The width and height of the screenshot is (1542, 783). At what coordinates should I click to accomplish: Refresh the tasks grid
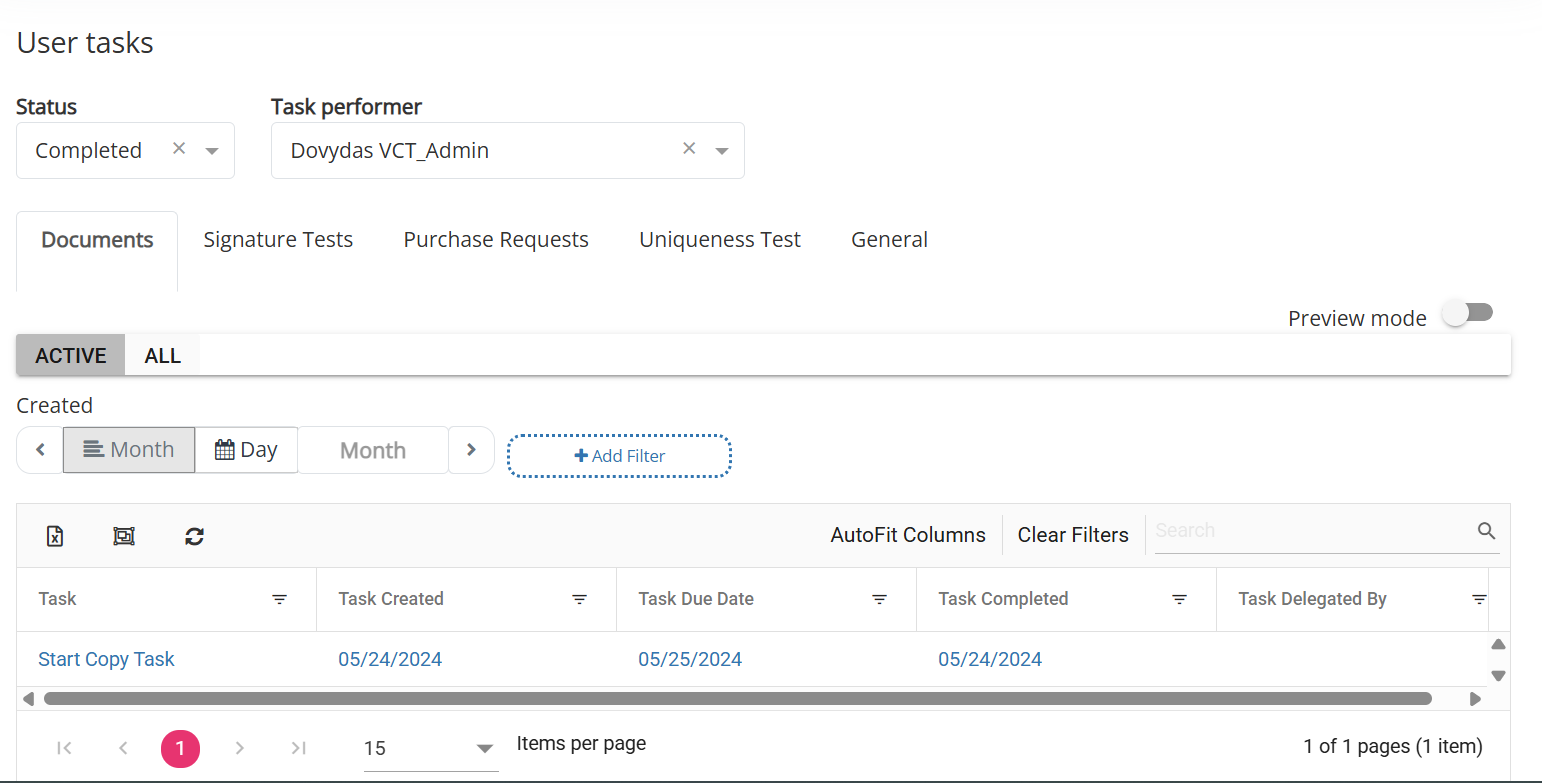click(194, 536)
